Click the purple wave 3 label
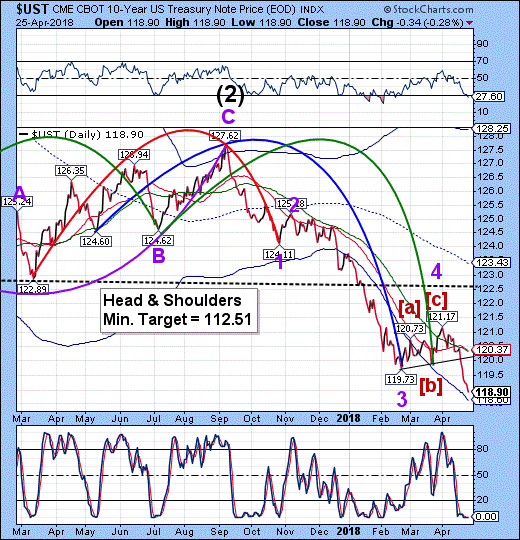 [402, 399]
